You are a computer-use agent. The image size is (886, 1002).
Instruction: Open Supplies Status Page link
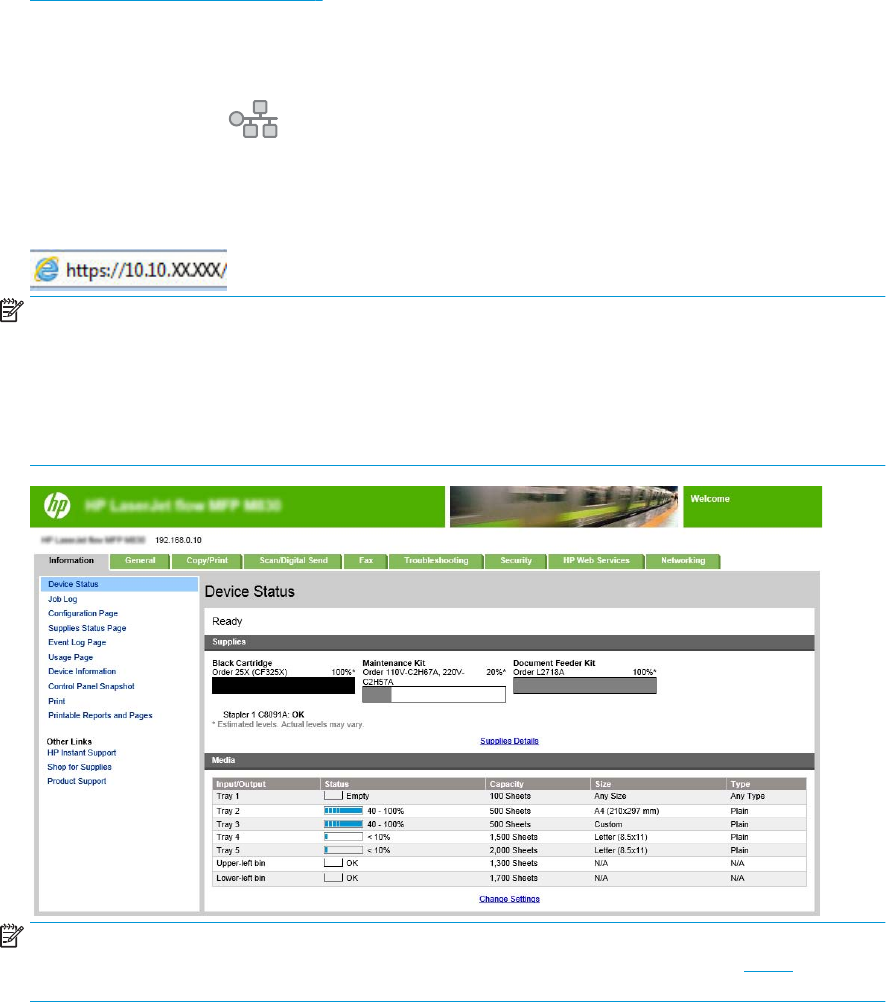(87, 628)
